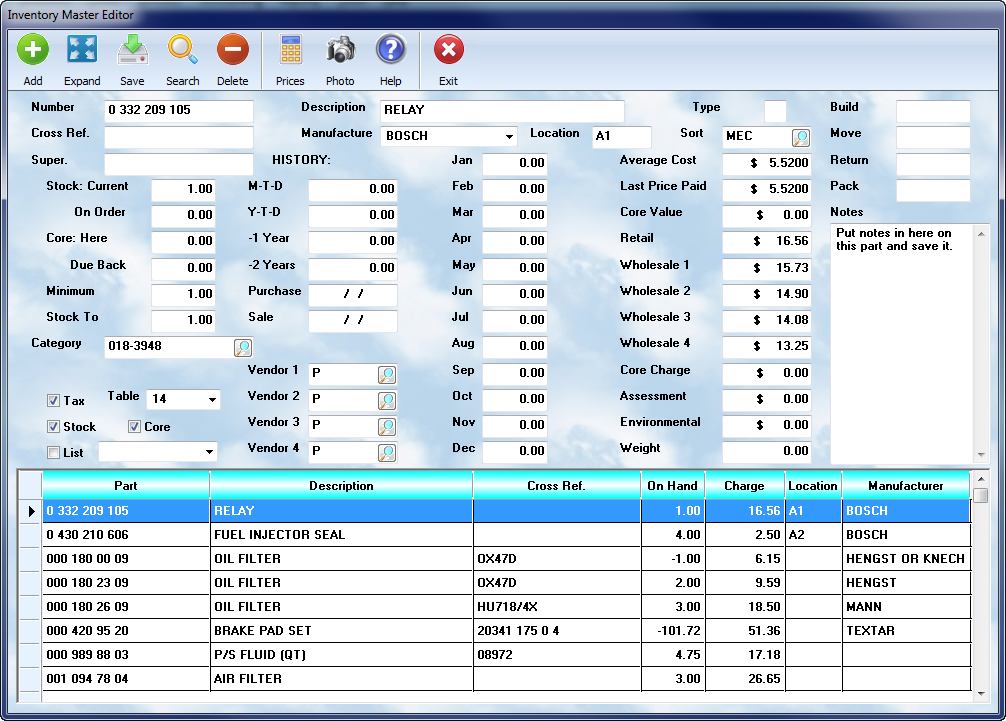Enable the List checkbox
1006x721 pixels.
click(x=54, y=453)
